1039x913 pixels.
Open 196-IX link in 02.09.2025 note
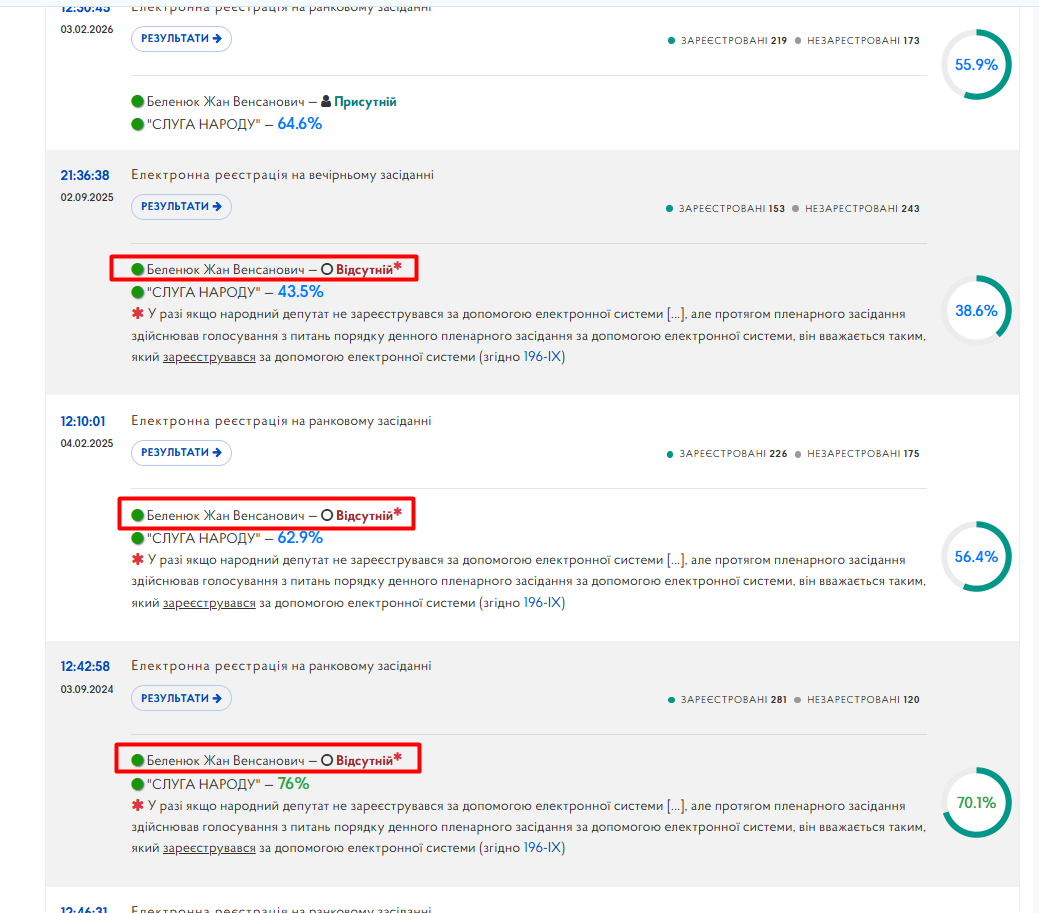pyautogui.click(x=542, y=357)
